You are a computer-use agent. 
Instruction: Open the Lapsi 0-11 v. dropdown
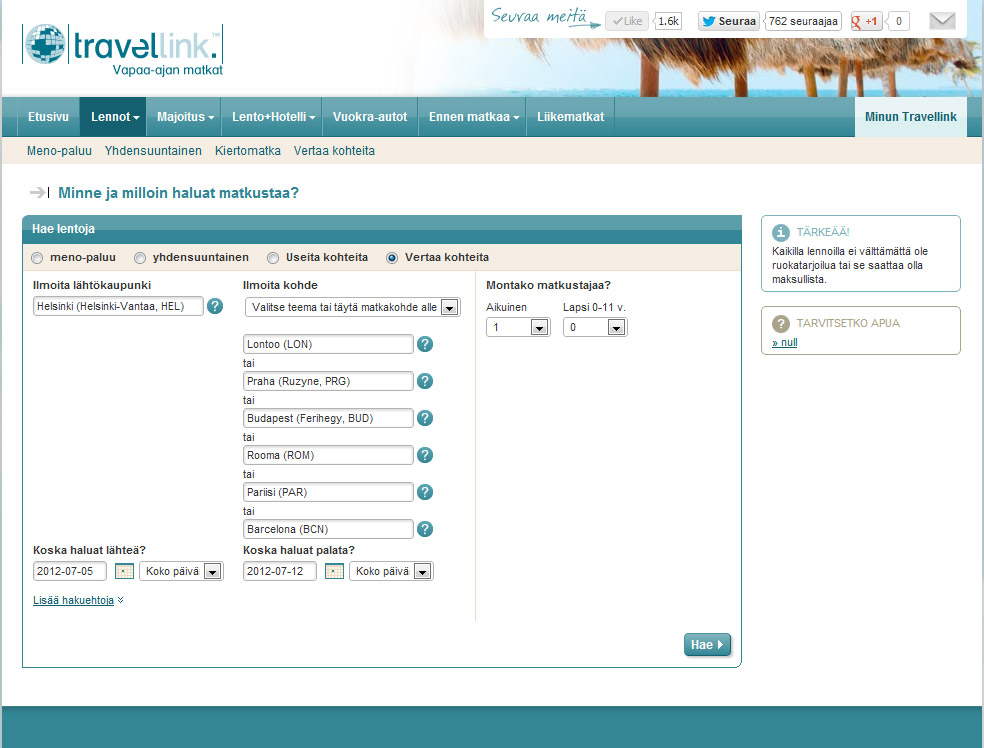595,327
